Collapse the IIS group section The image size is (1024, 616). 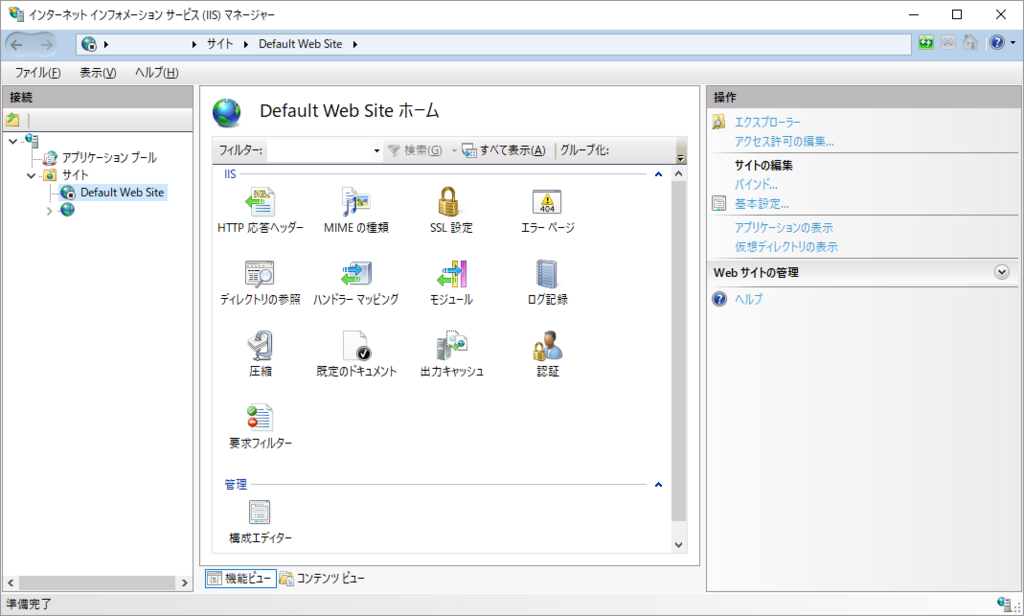click(658, 174)
